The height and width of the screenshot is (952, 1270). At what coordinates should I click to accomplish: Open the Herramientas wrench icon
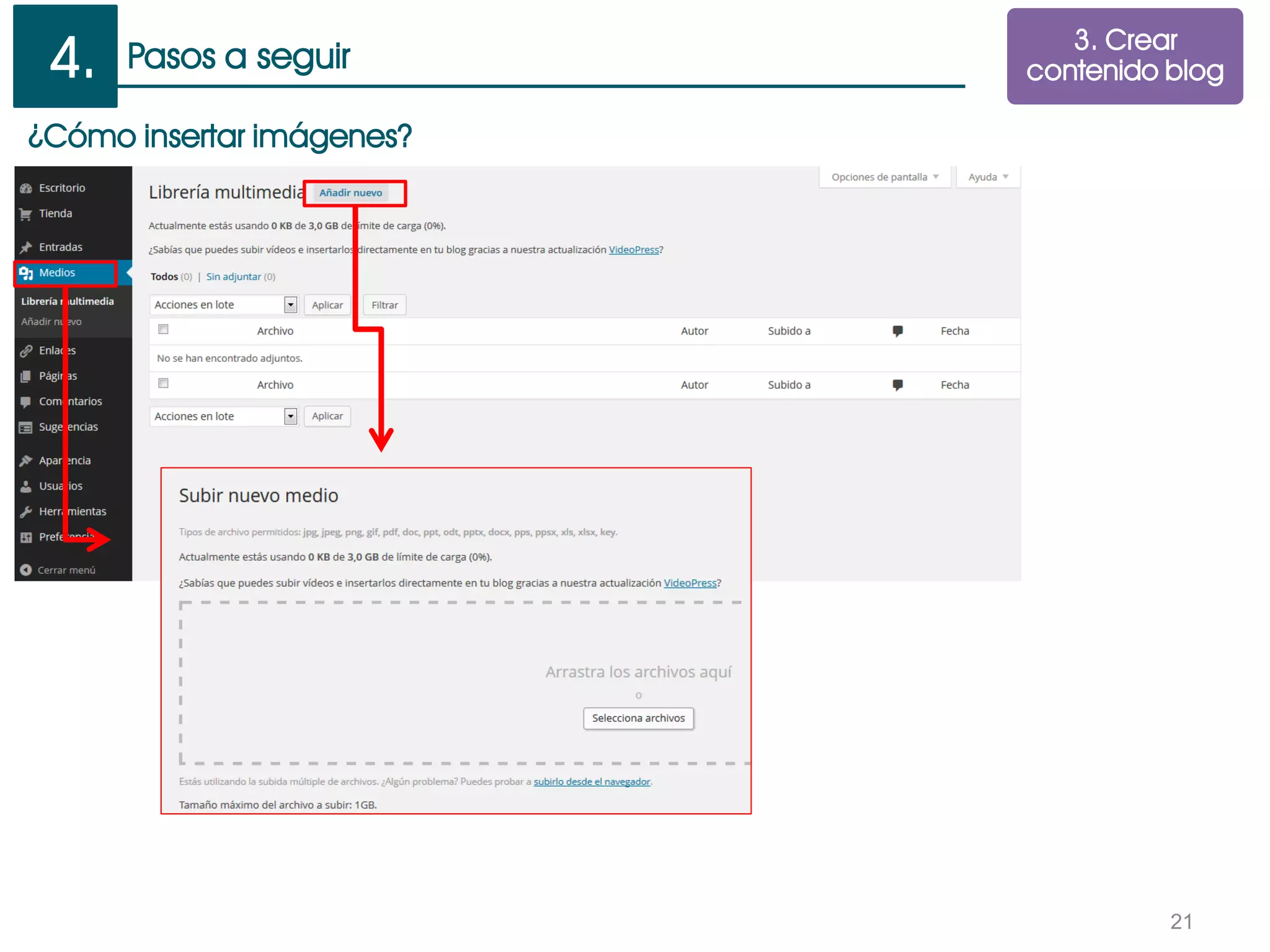click(x=26, y=512)
